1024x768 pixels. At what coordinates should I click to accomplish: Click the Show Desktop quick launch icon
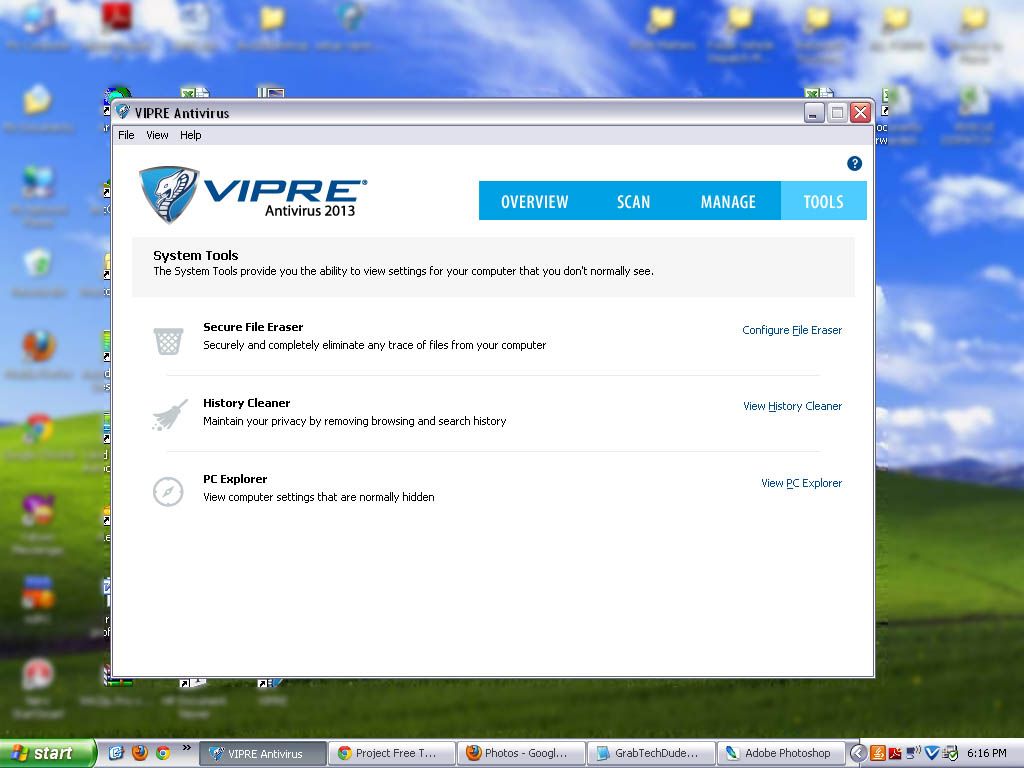[116, 753]
